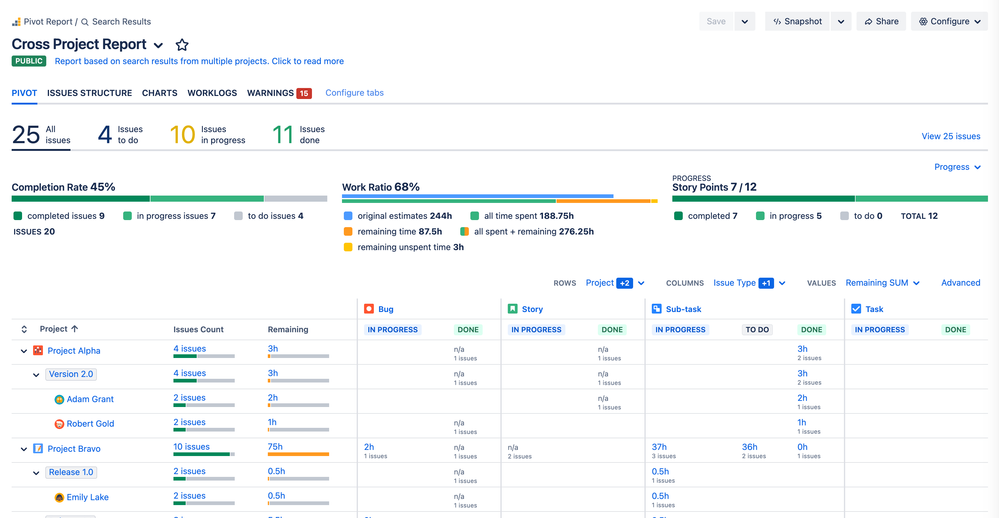Click the 2h Bug in-progress value for Bravo

(369, 447)
